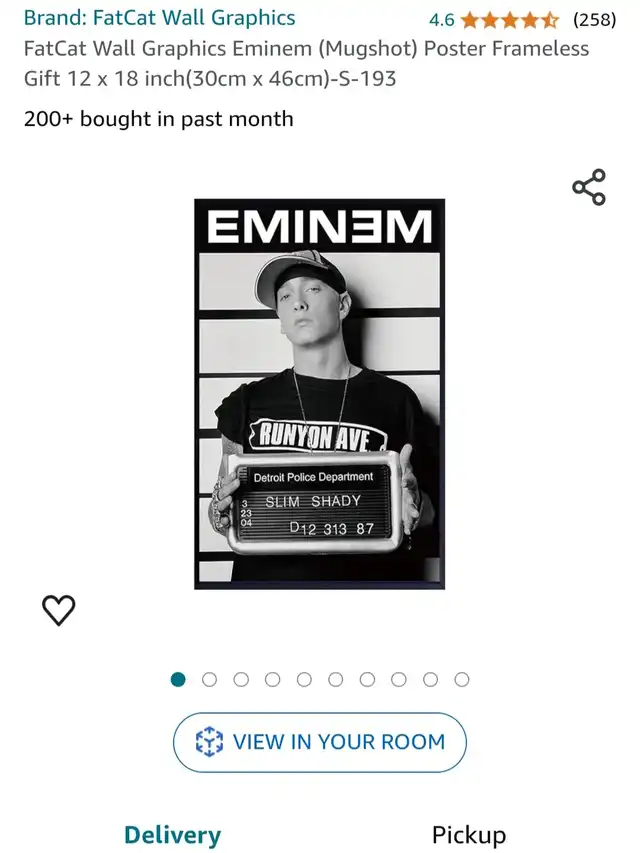Image resolution: width=640 pixels, height=853 pixels.
Task: Open the Eminem mugshot poster image
Action: pos(319,394)
